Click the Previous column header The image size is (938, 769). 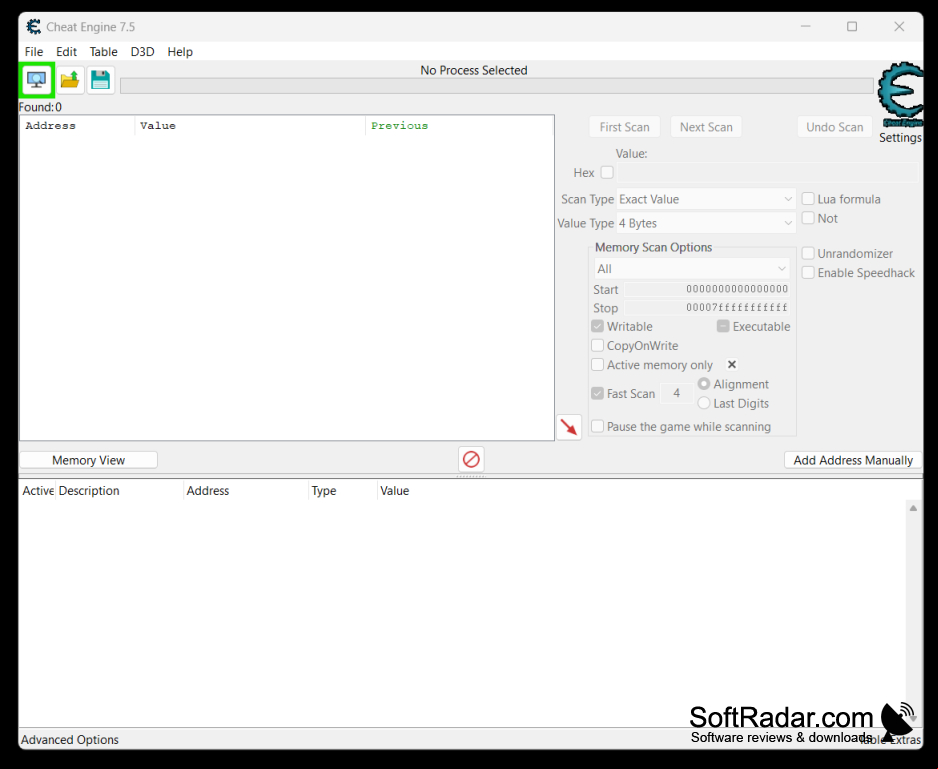(459, 126)
